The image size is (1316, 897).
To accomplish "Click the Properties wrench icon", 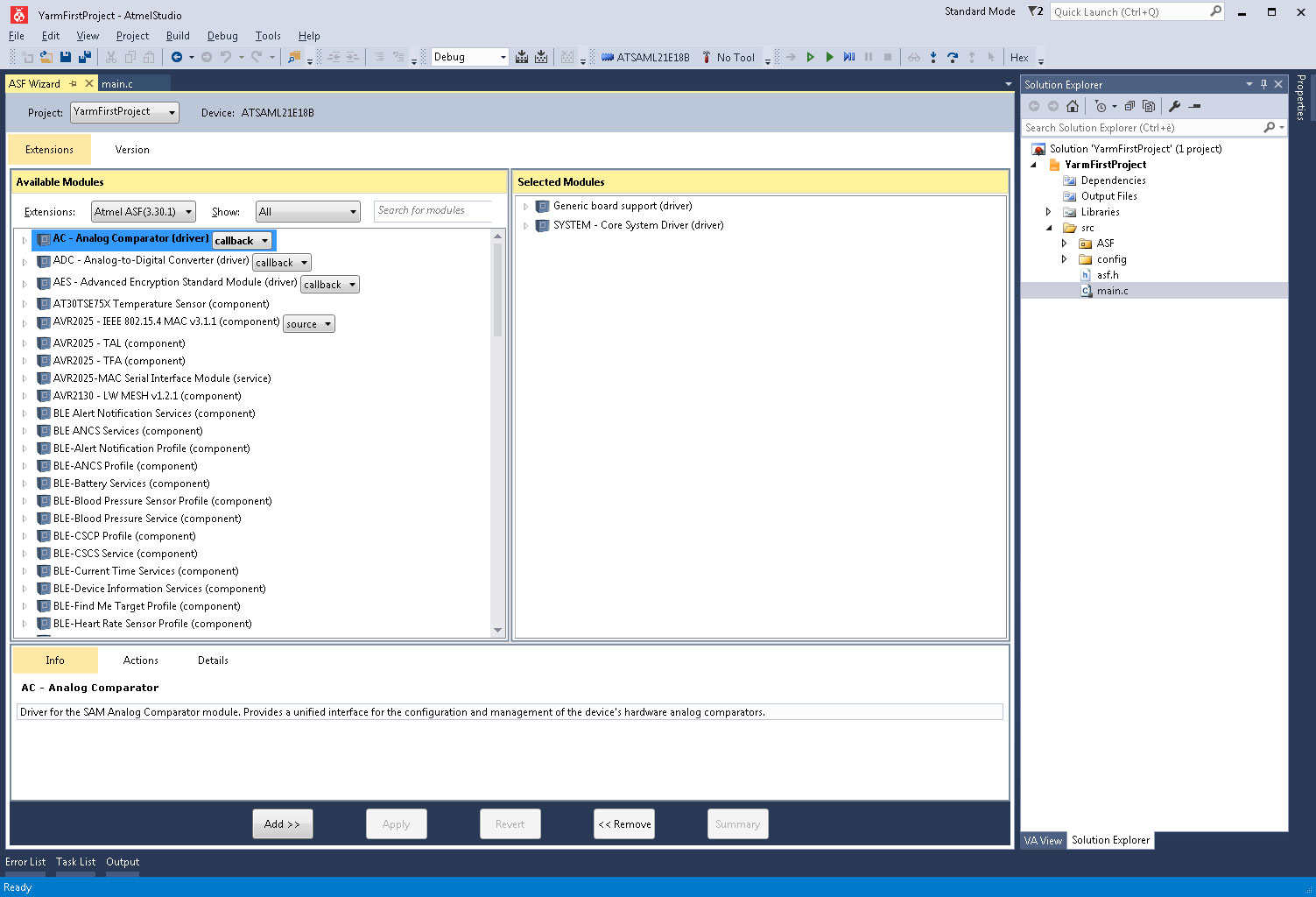I will point(1175,106).
